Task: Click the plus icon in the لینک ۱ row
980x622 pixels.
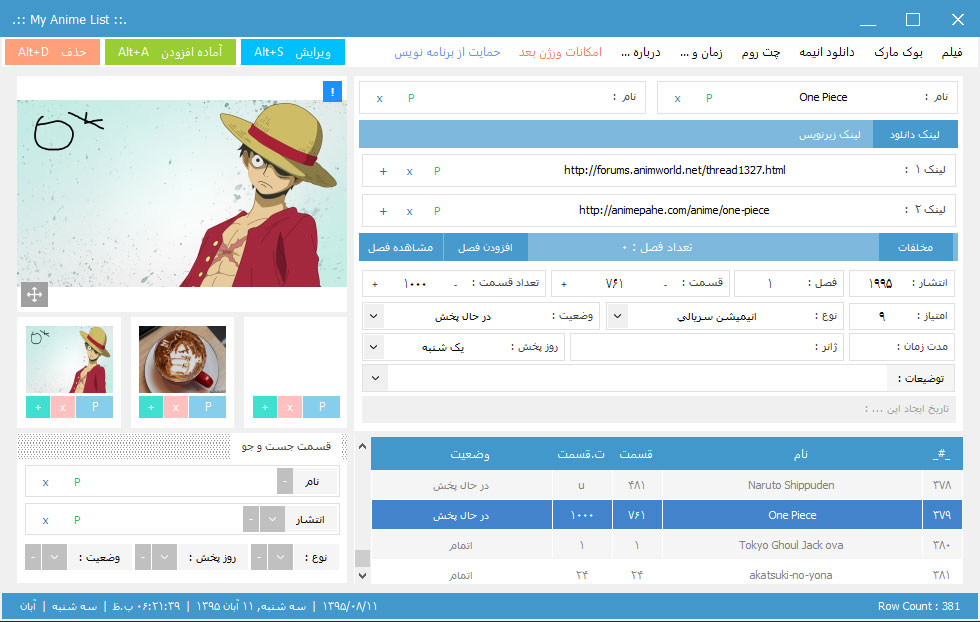Action: [x=383, y=171]
